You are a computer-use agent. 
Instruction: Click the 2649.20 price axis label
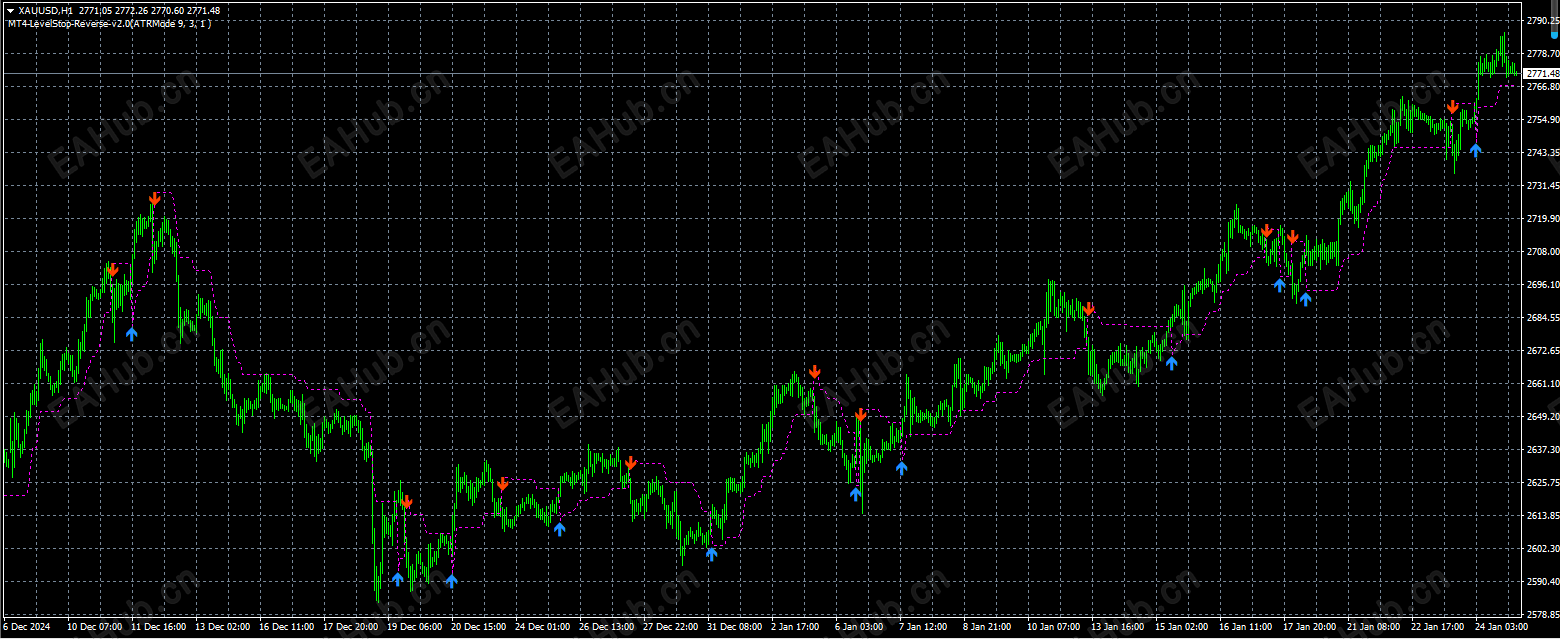coord(1541,417)
